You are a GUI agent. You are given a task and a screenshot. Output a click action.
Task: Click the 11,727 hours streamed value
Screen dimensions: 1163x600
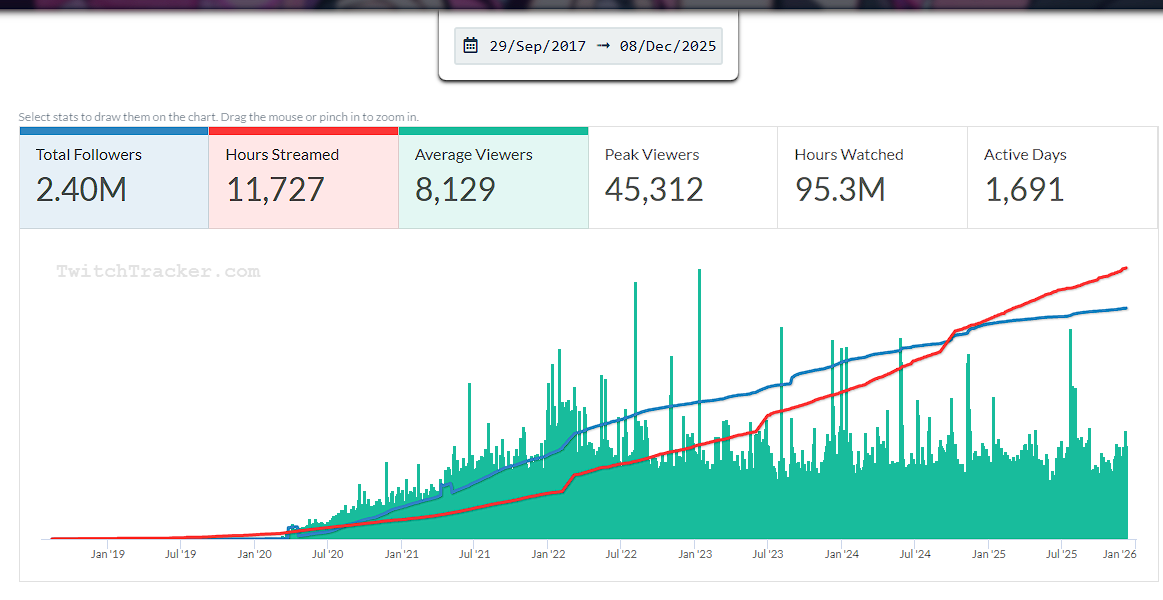(x=275, y=190)
